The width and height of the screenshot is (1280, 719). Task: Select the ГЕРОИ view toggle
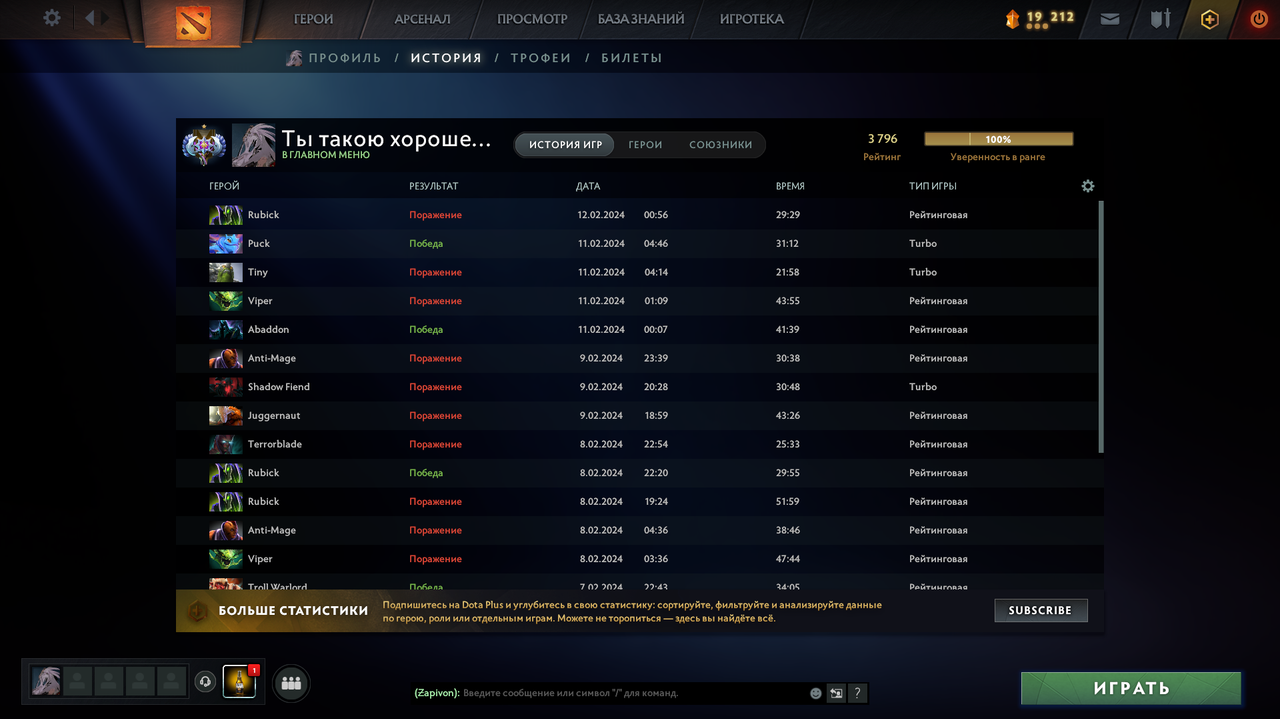point(645,145)
